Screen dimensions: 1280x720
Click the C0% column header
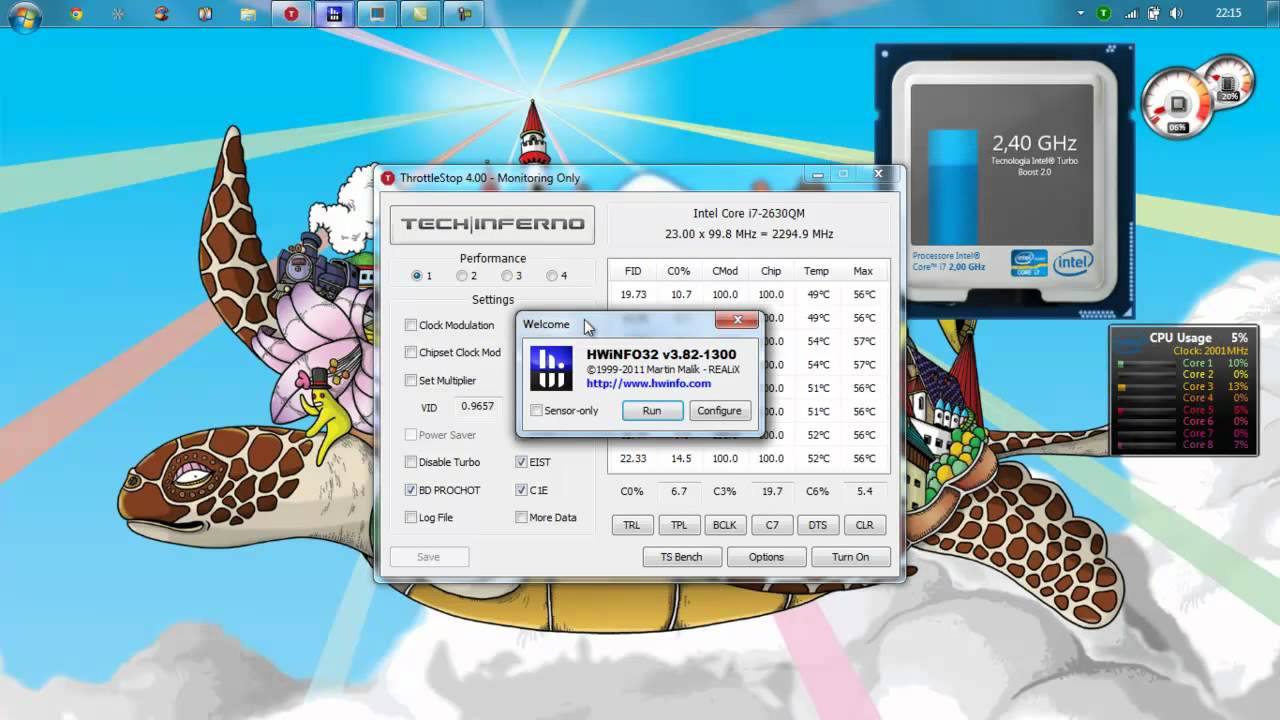tap(679, 271)
